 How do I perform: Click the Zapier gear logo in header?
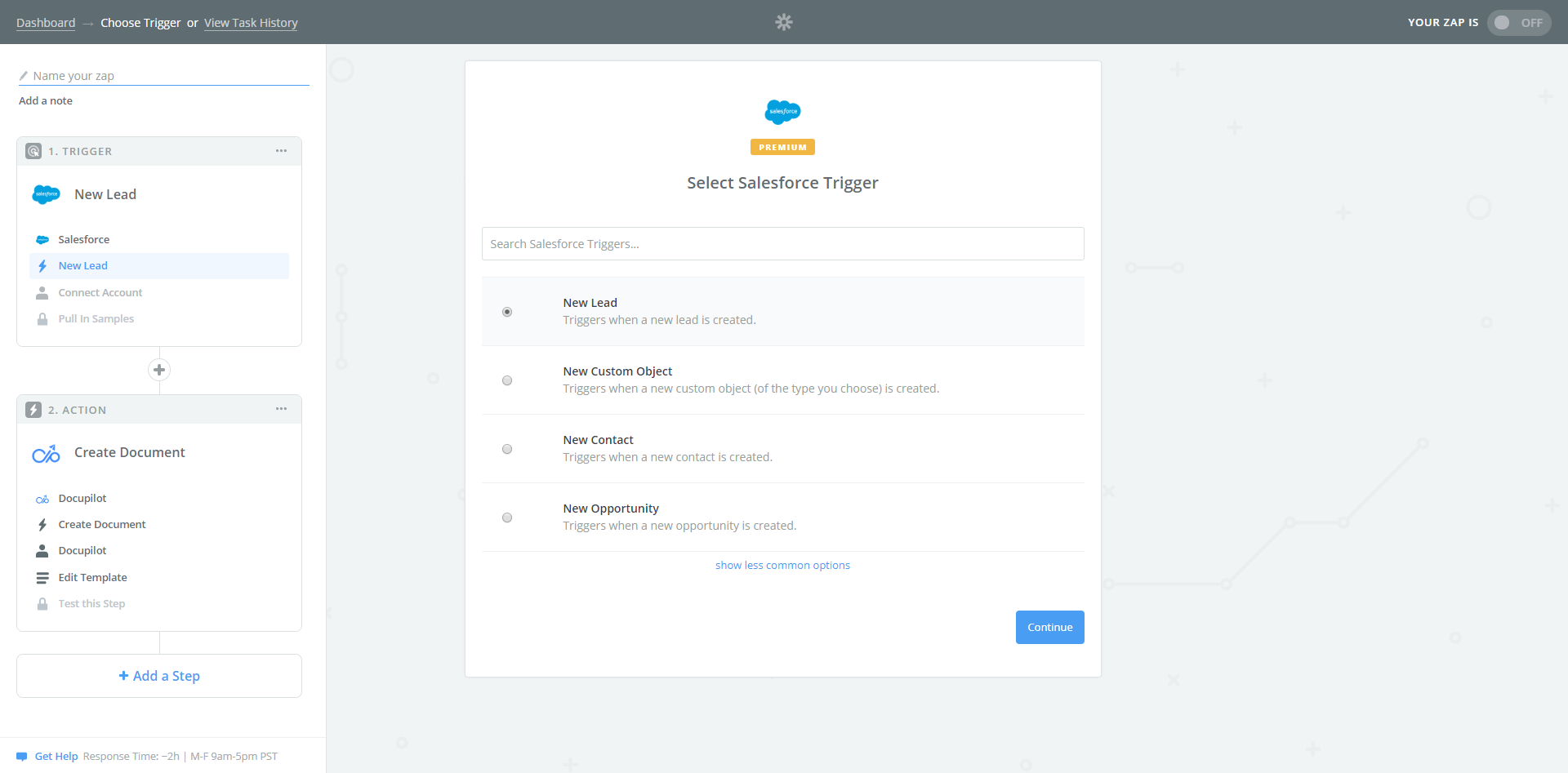tap(783, 22)
